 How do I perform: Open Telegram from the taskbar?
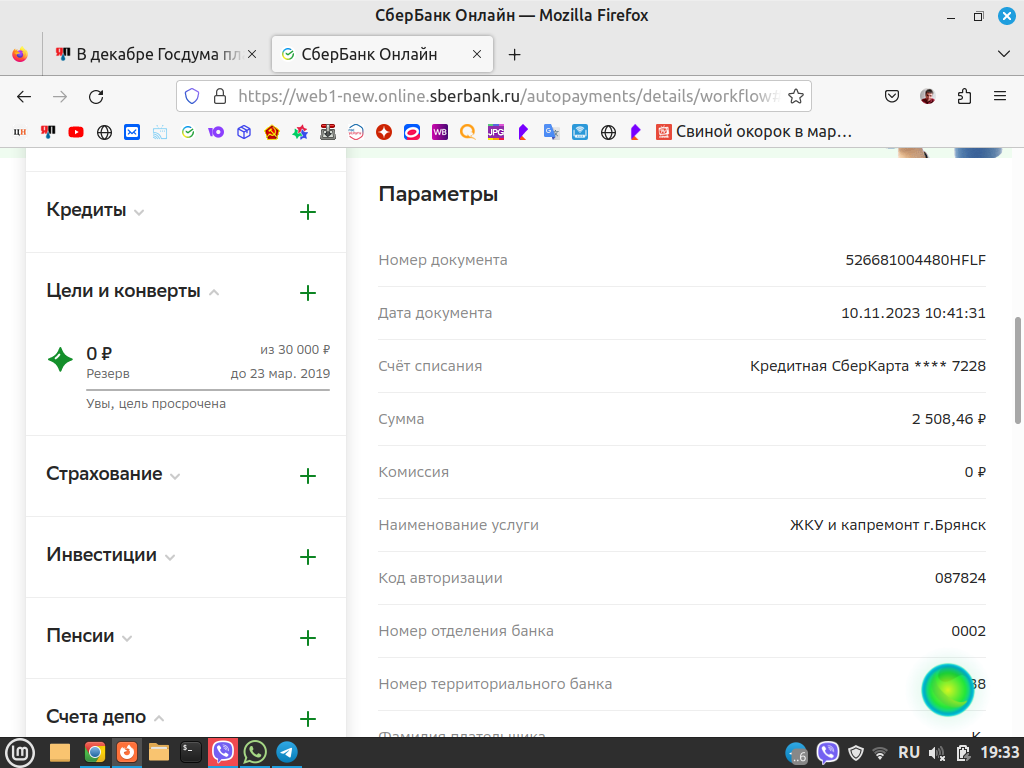[x=287, y=753]
